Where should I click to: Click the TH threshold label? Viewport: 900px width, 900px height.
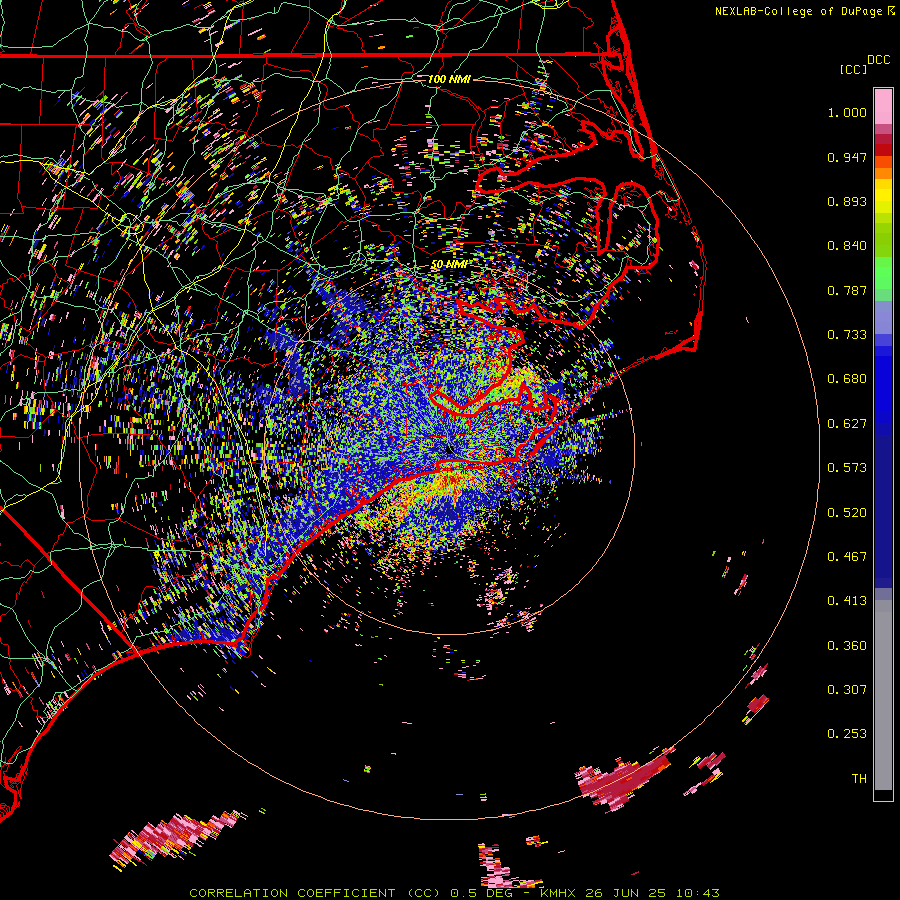coord(859,779)
